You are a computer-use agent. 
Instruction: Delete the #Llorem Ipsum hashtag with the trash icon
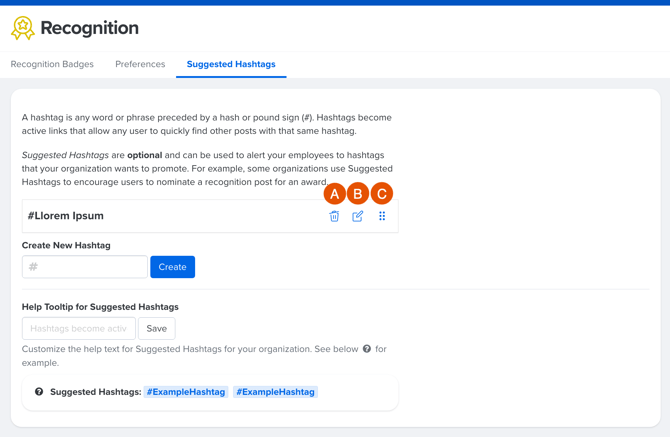click(x=334, y=216)
